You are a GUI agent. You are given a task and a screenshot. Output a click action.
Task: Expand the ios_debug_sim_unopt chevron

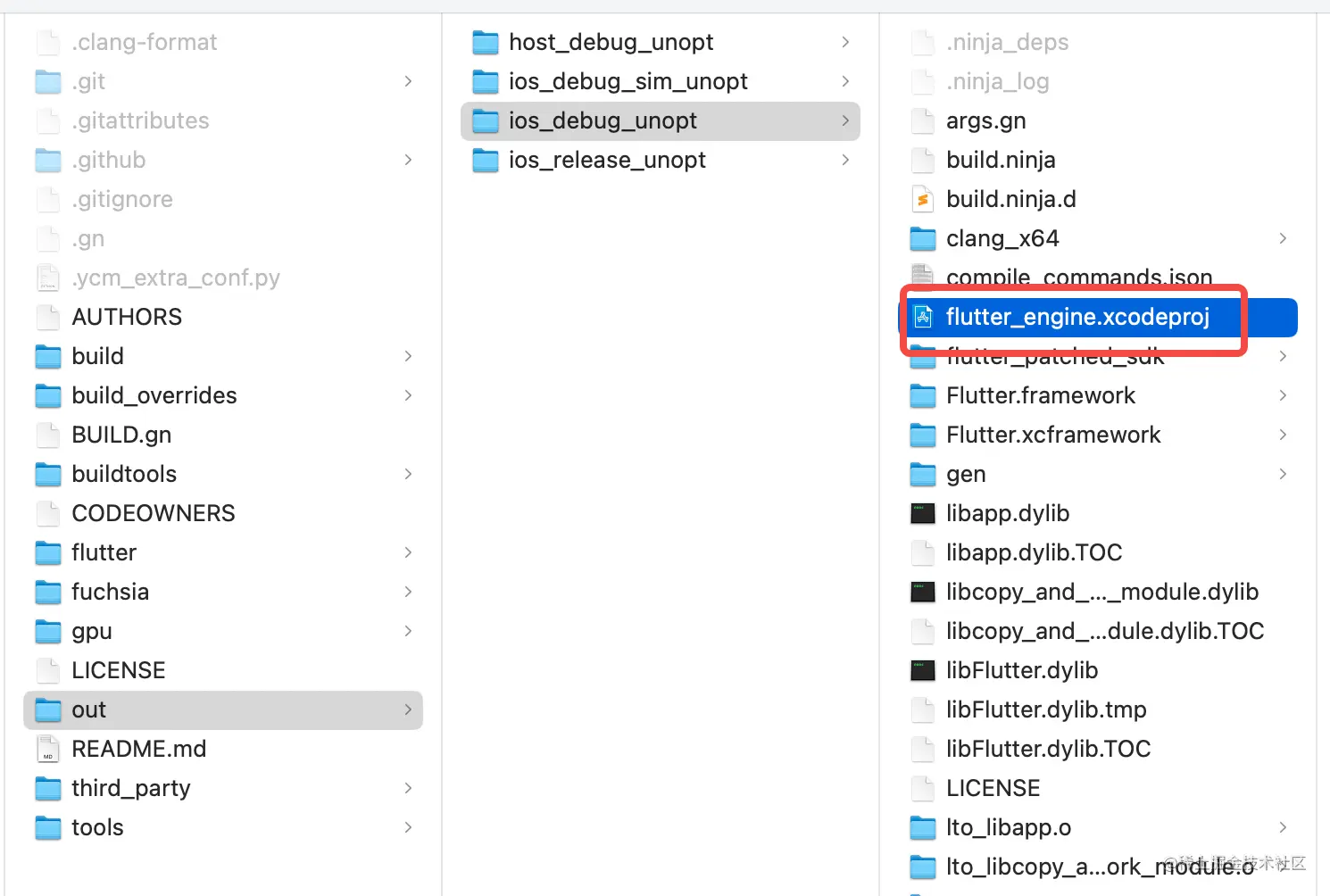[x=845, y=81]
